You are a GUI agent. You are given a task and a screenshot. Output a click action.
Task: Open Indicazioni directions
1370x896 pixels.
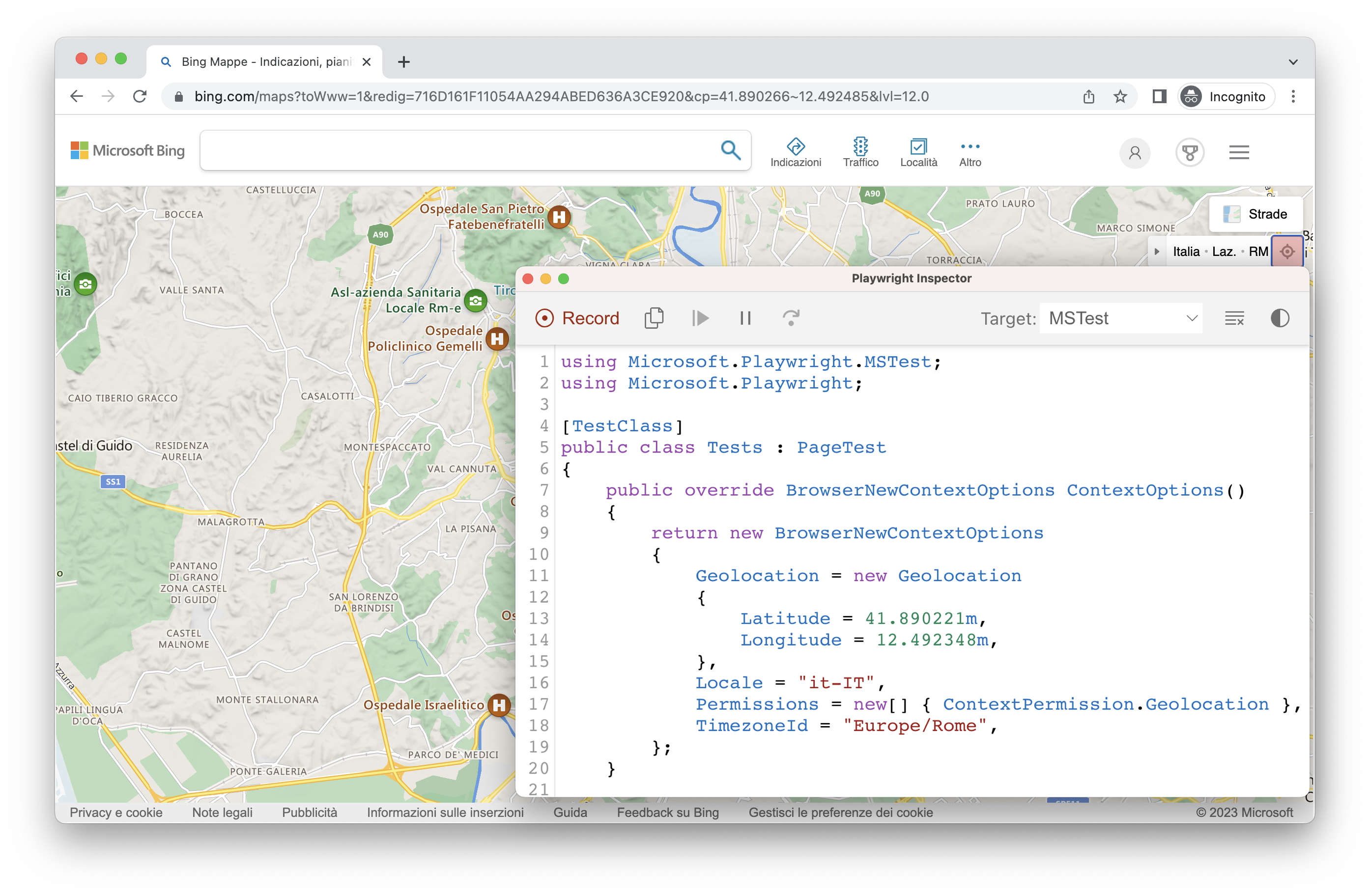796,152
